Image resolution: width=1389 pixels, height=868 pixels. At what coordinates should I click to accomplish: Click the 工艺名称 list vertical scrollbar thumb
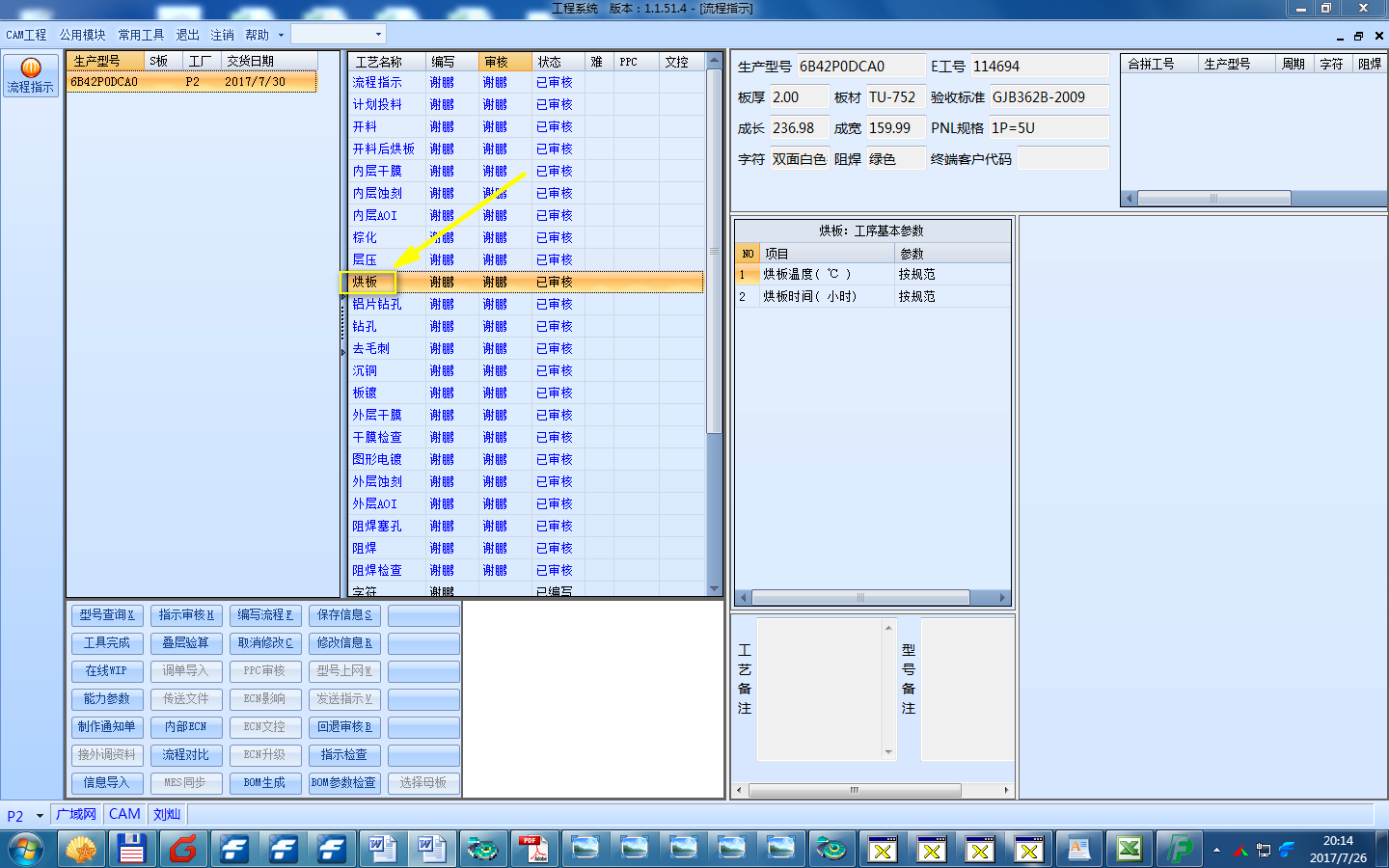pyautogui.click(x=715, y=251)
